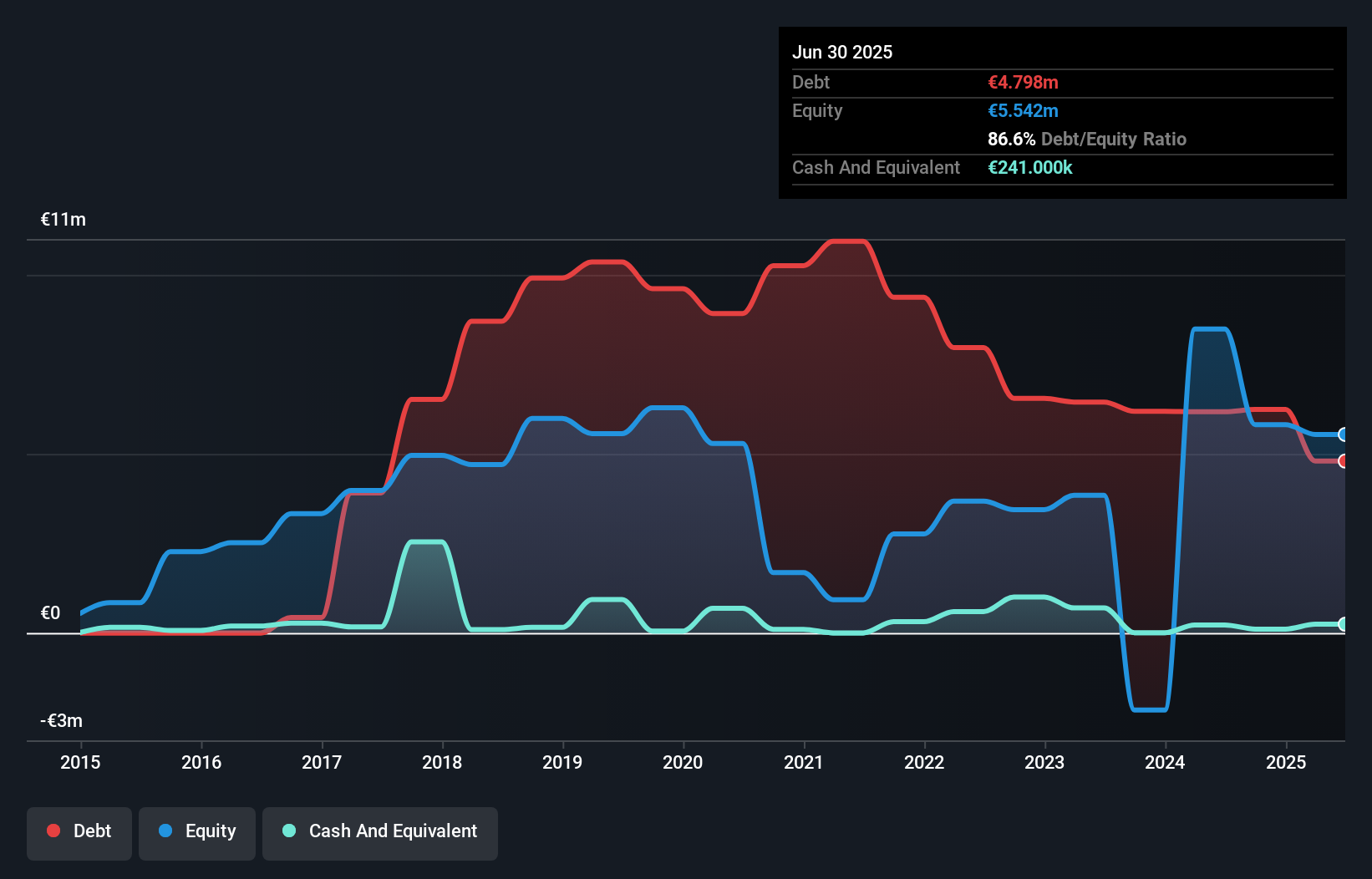
Task: Click the €241.000k Cash value in the tooltip
Action: click(x=1030, y=167)
